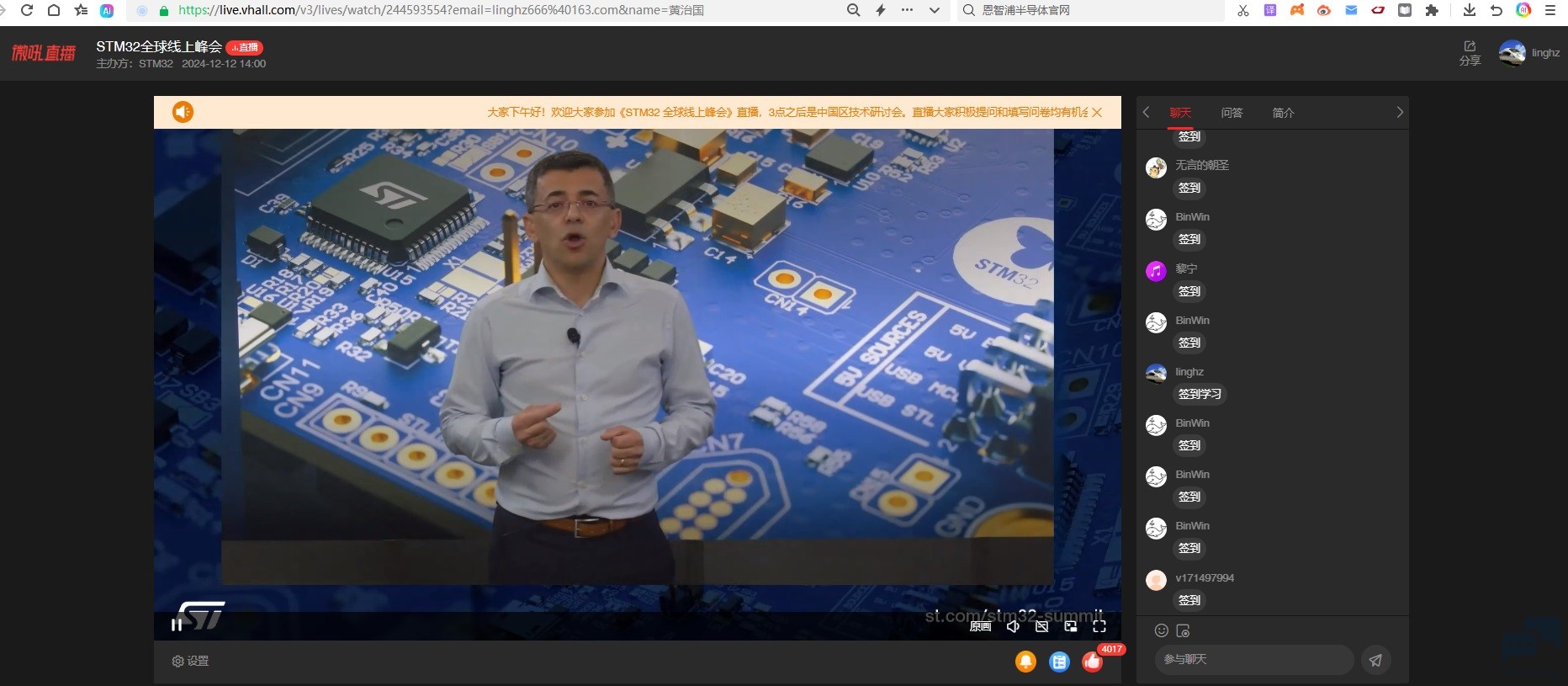Open the puzzle-piece extensions manager
Viewport: 1568px width, 686px height.
click(x=1432, y=10)
